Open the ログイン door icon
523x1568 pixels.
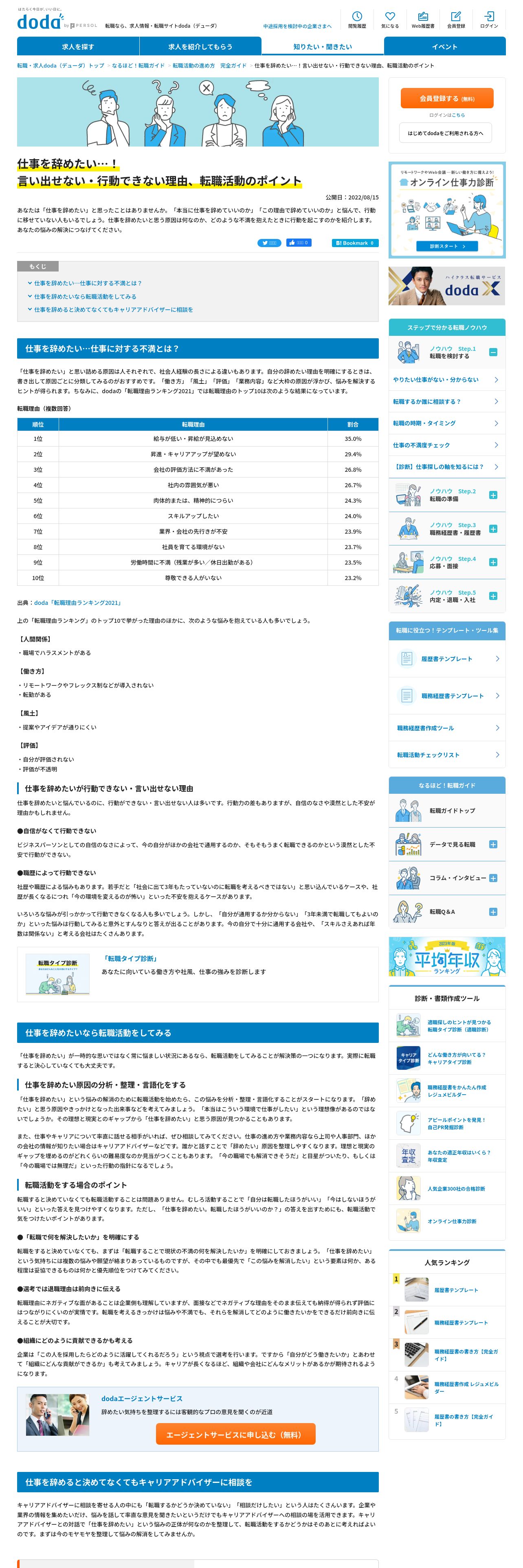(488, 20)
